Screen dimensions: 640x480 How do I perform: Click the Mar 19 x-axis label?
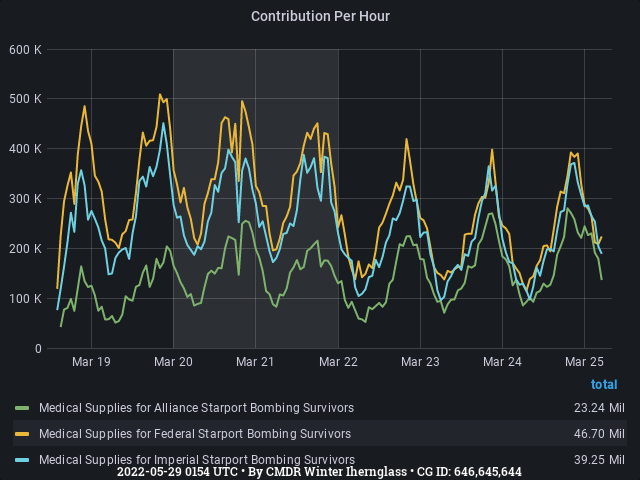click(91, 362)
